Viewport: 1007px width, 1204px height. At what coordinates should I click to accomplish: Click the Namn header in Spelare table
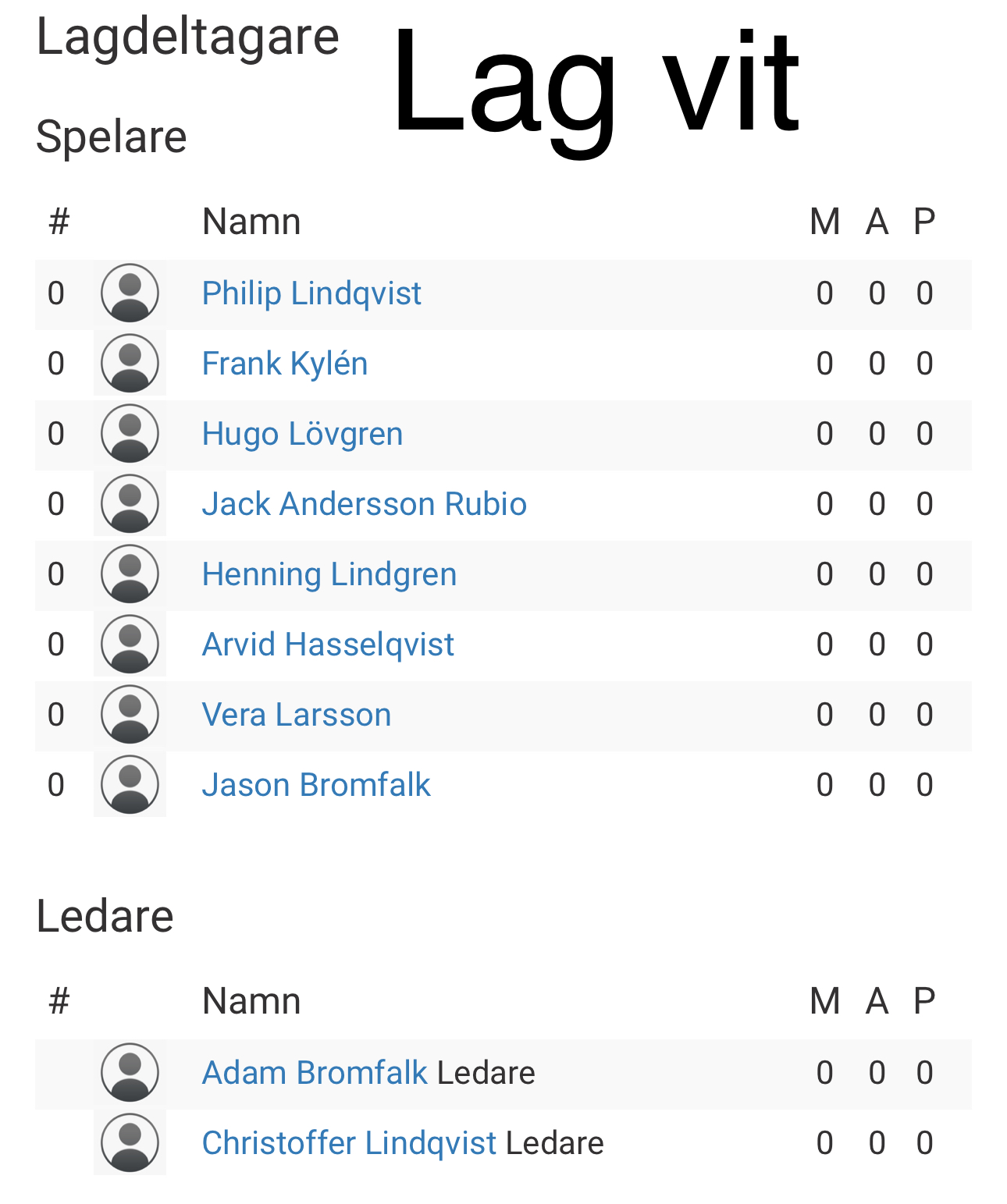click(x=251, y=222)
